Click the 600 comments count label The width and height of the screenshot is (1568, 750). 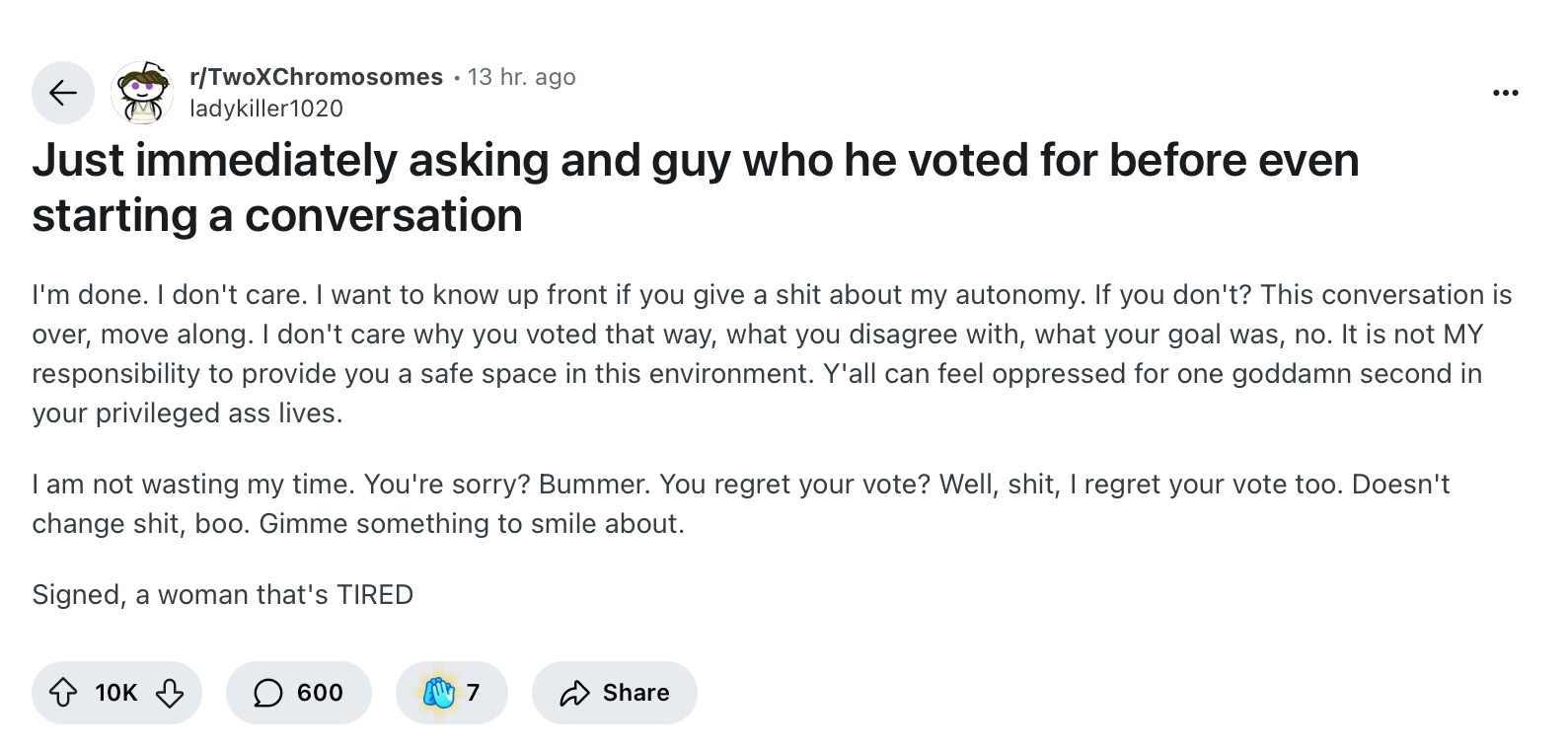(320, 693)
